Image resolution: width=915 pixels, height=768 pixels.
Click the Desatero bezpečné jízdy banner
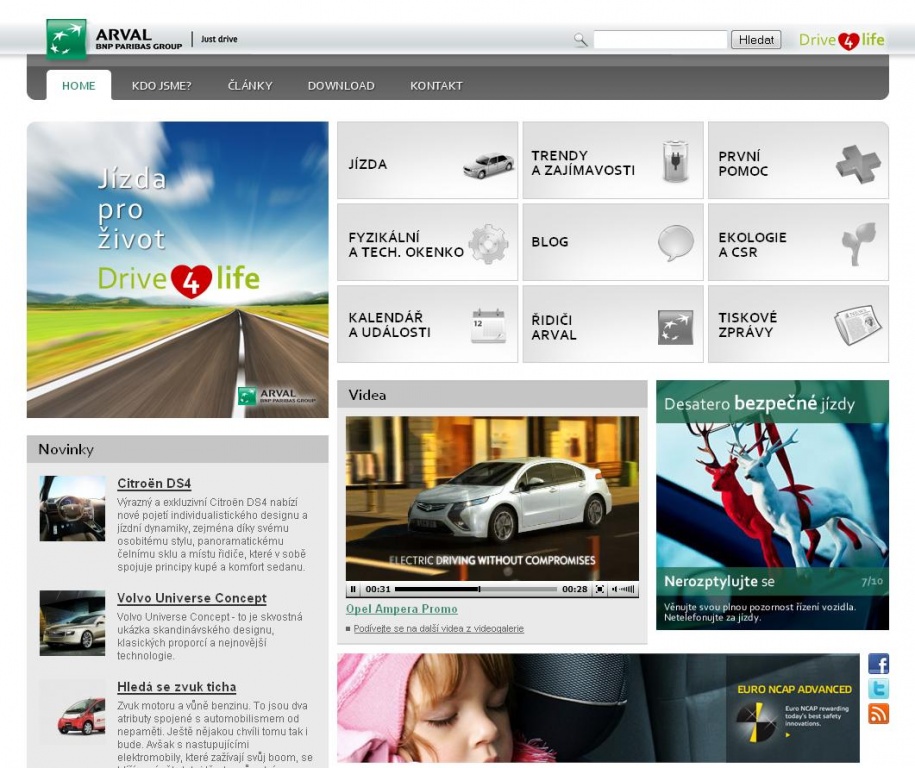click(772, 505)
